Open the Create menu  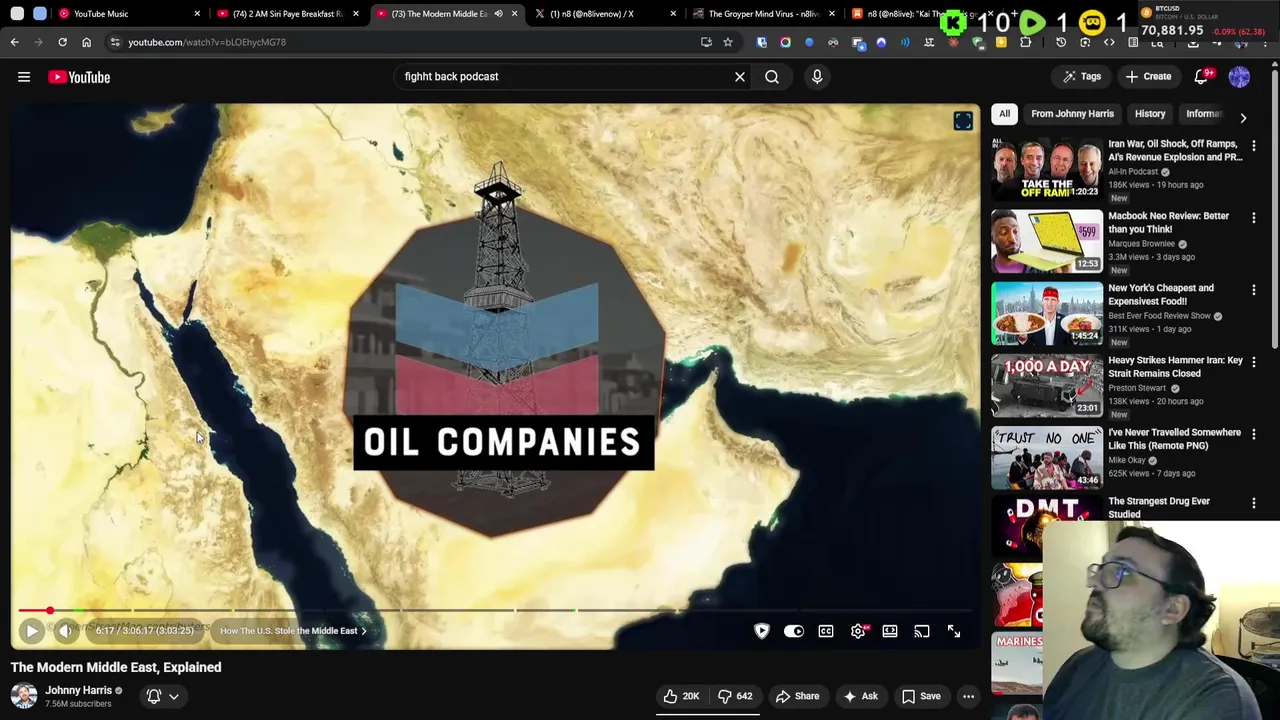pyautogui.click(x=1148, y=76)
